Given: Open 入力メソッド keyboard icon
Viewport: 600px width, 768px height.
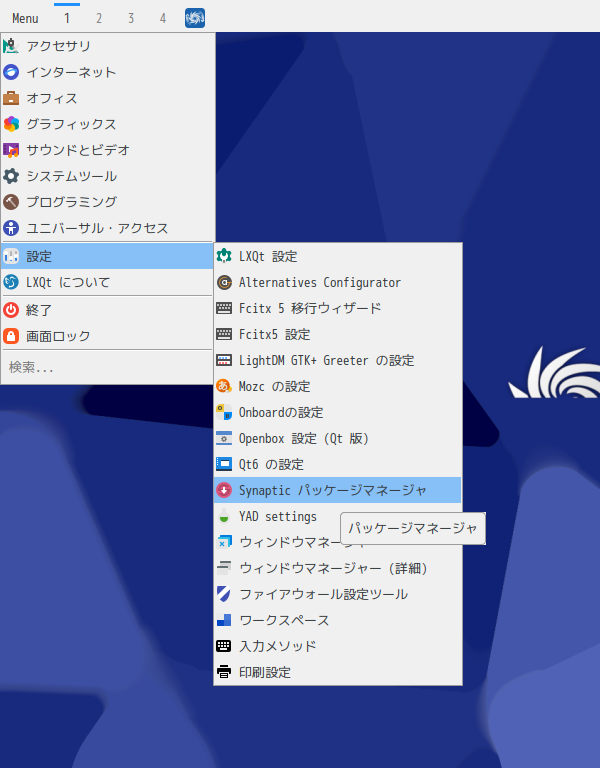Looking at the screenshot, I should click(224, 646).
